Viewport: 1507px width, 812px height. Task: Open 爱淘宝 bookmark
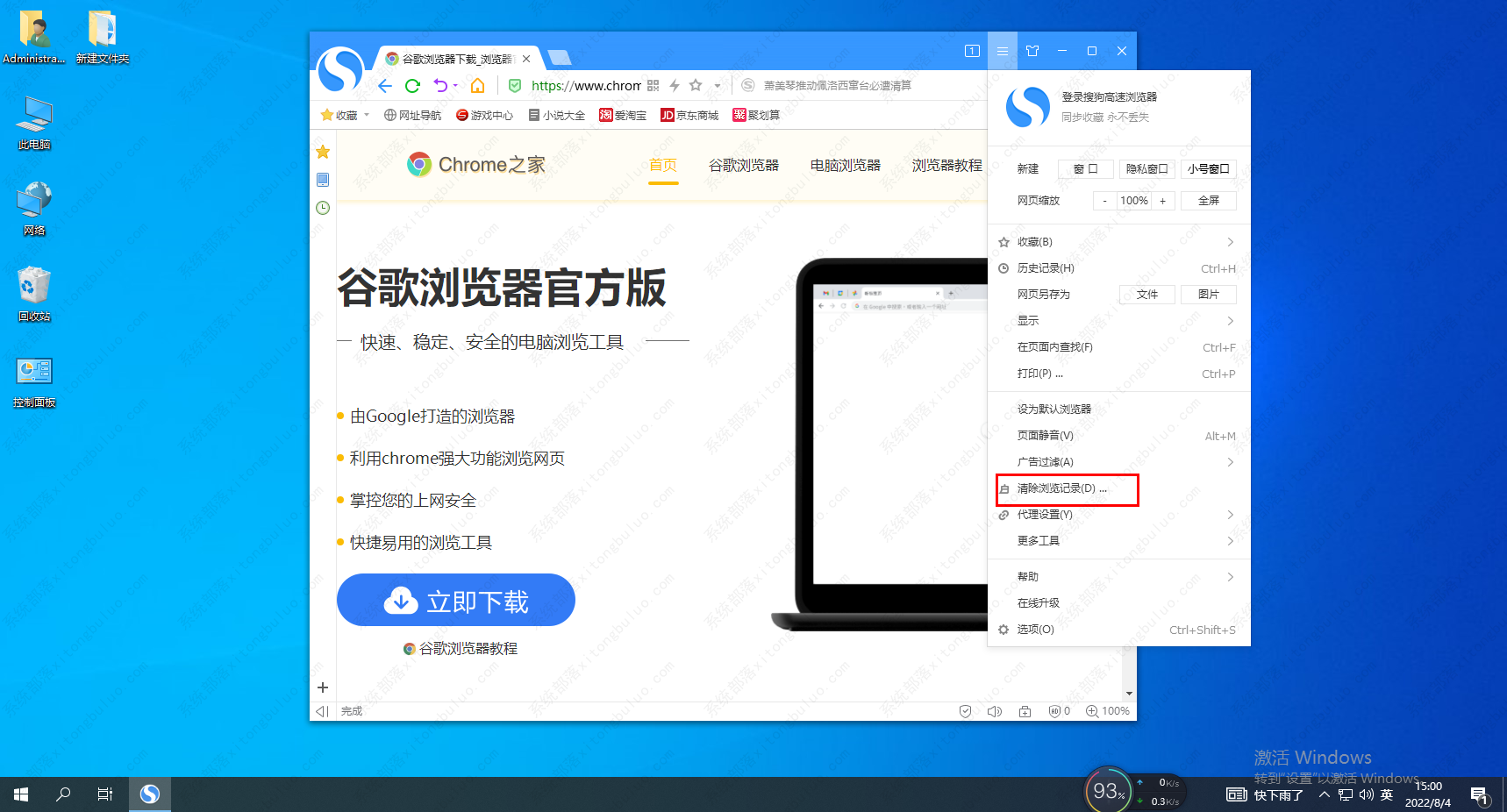[623, 115]
